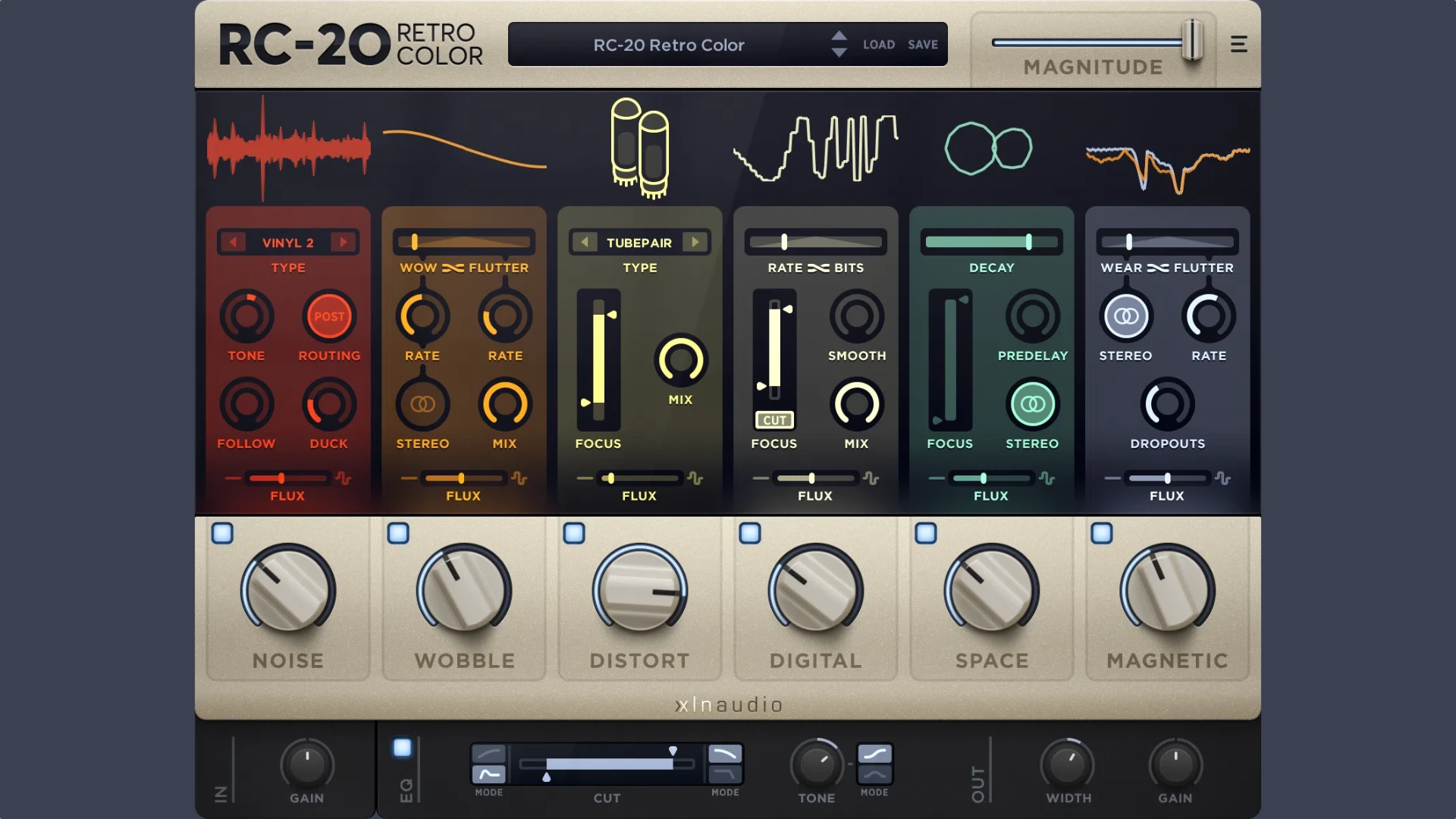This screenshot has width=1456, height=819.
Task: Click the left arrow beside VINYL 2 type
Action: click(x=233, y=243)
